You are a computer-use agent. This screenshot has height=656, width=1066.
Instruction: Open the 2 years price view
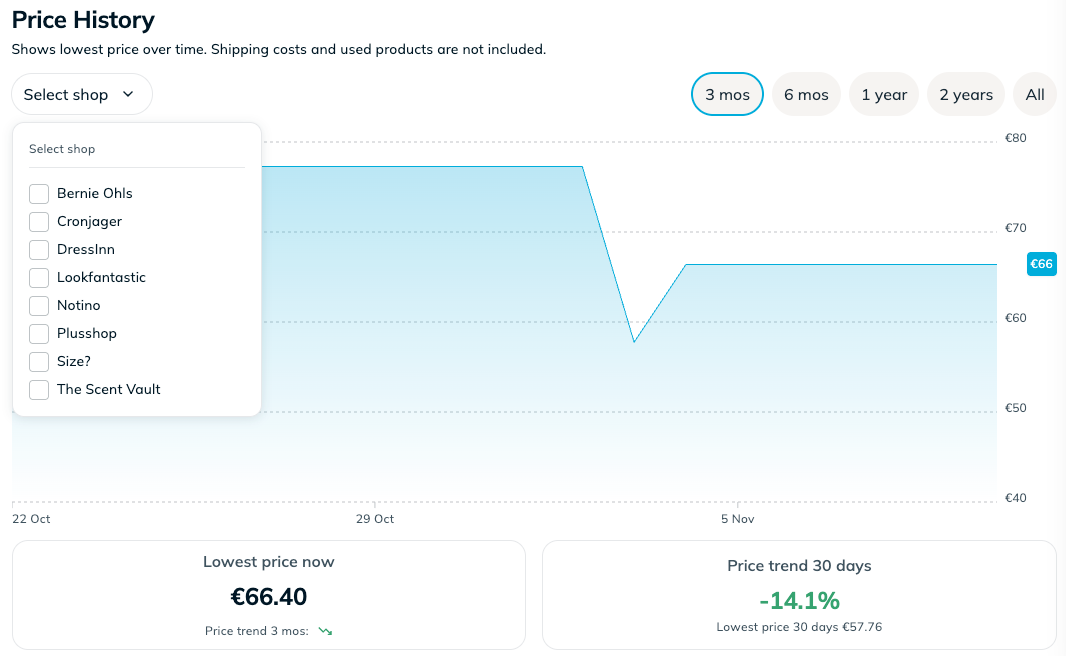click(965, 93)
